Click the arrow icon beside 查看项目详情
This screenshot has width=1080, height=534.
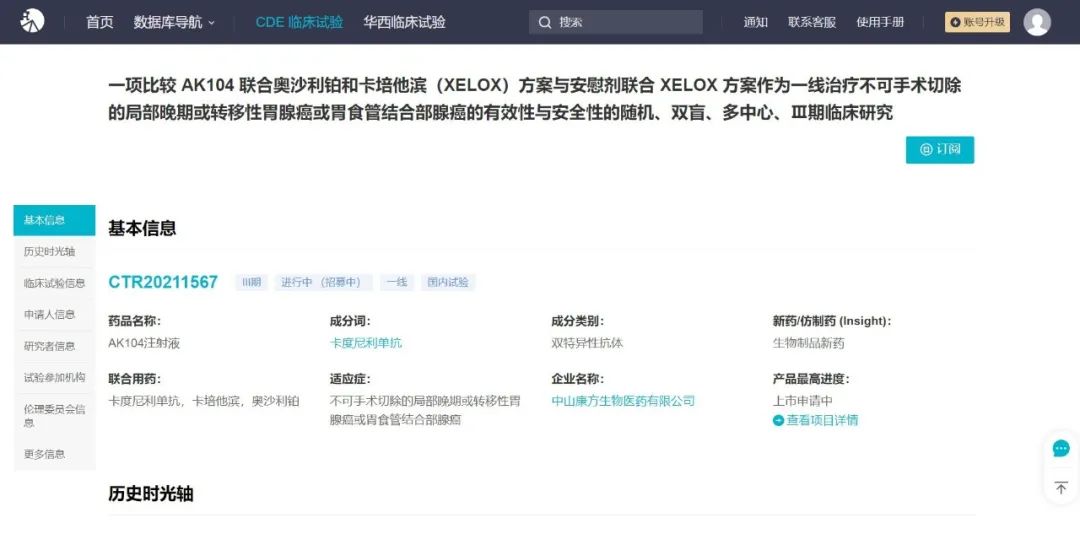click(778, 420)
